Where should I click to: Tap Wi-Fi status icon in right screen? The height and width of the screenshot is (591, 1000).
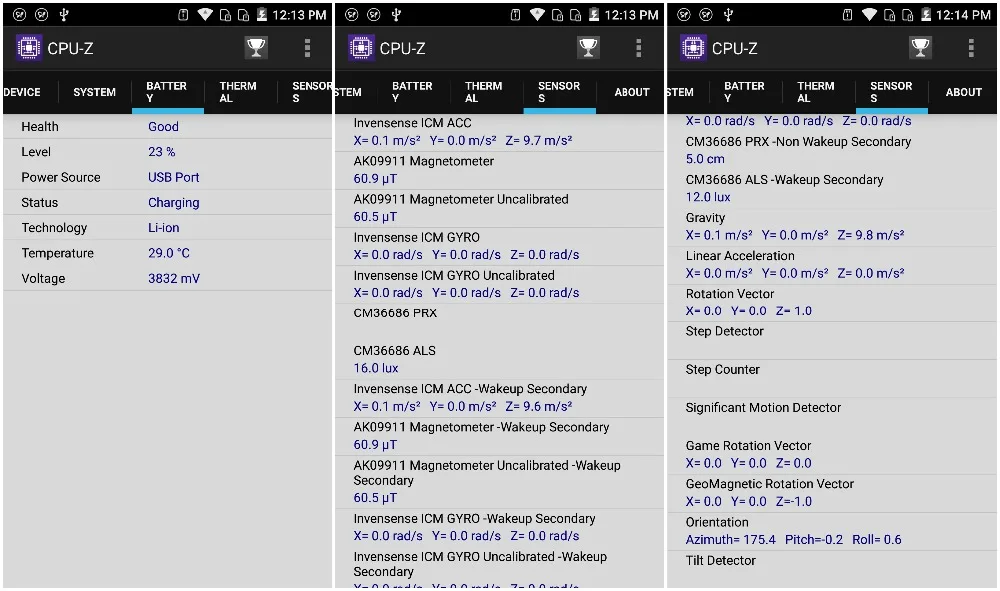(x=869, y=15)
